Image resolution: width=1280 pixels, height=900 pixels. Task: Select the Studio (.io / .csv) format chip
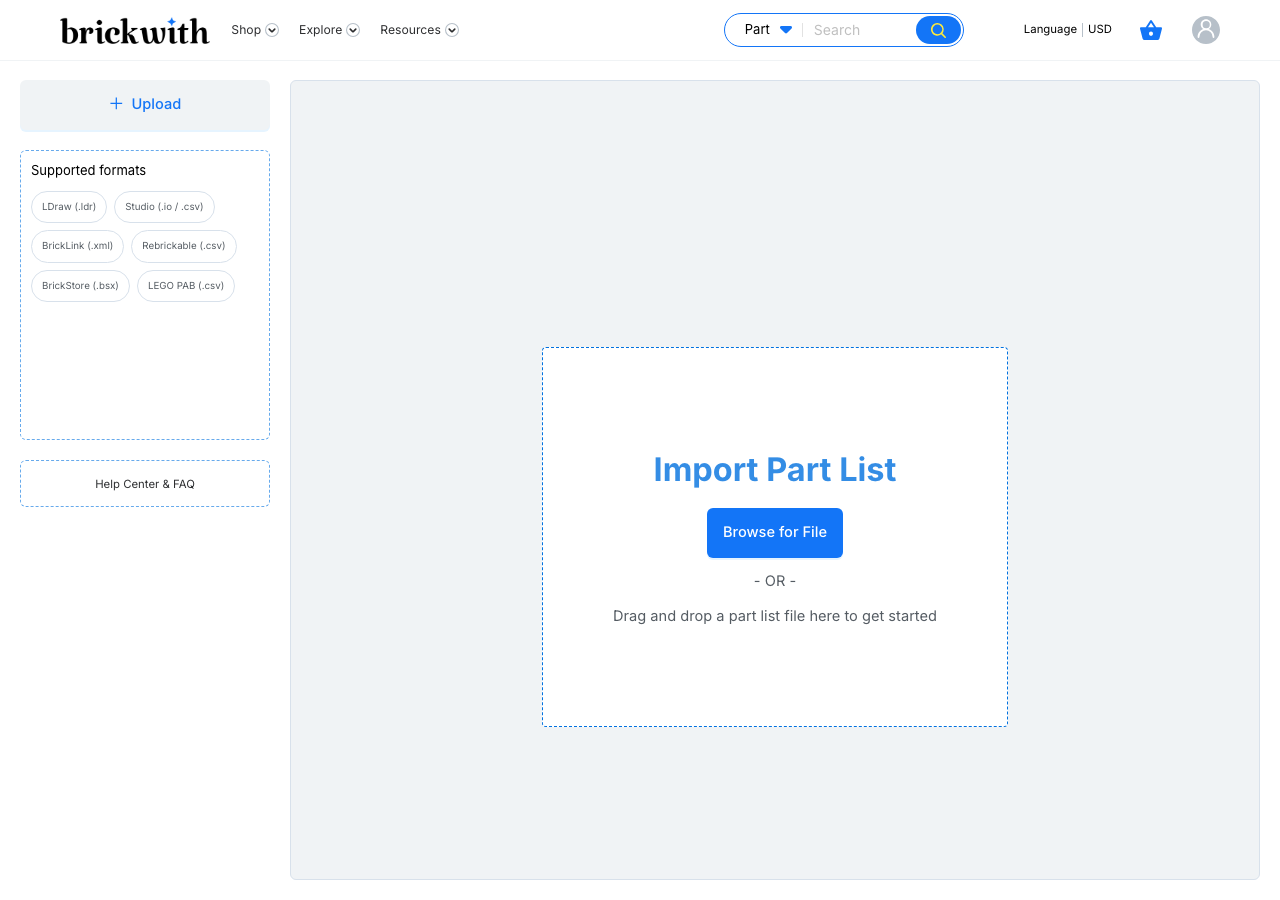[164, 207]
